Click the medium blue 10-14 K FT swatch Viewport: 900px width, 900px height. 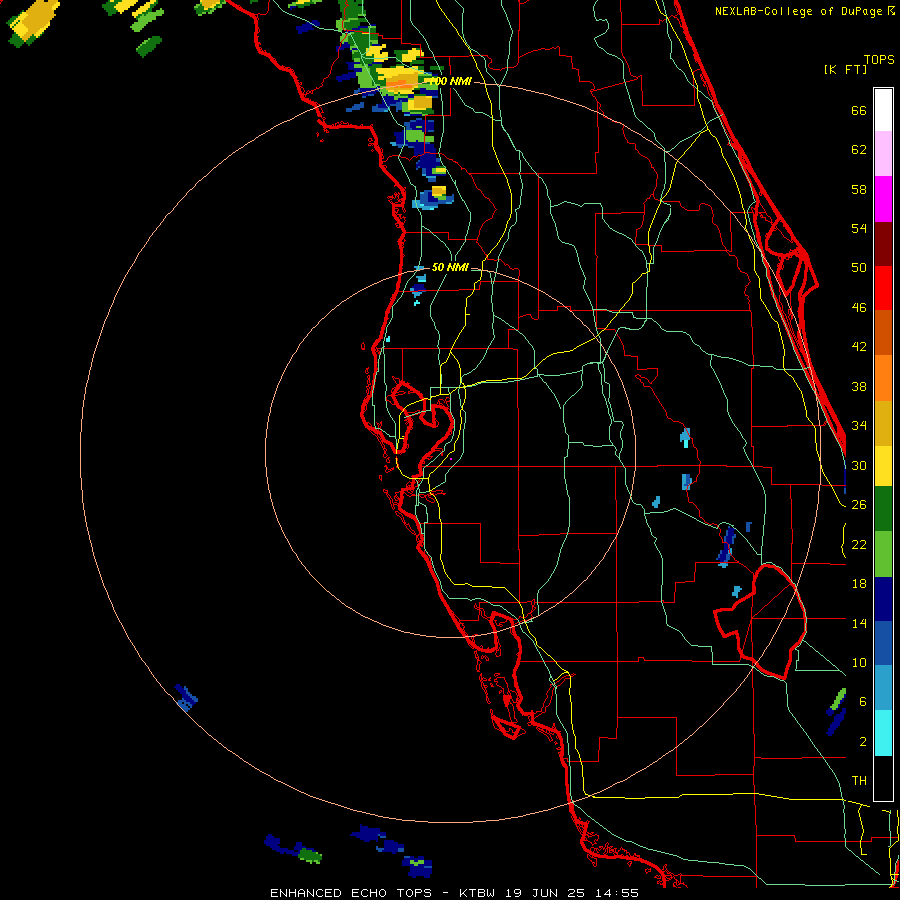click(x=883, y=643)
